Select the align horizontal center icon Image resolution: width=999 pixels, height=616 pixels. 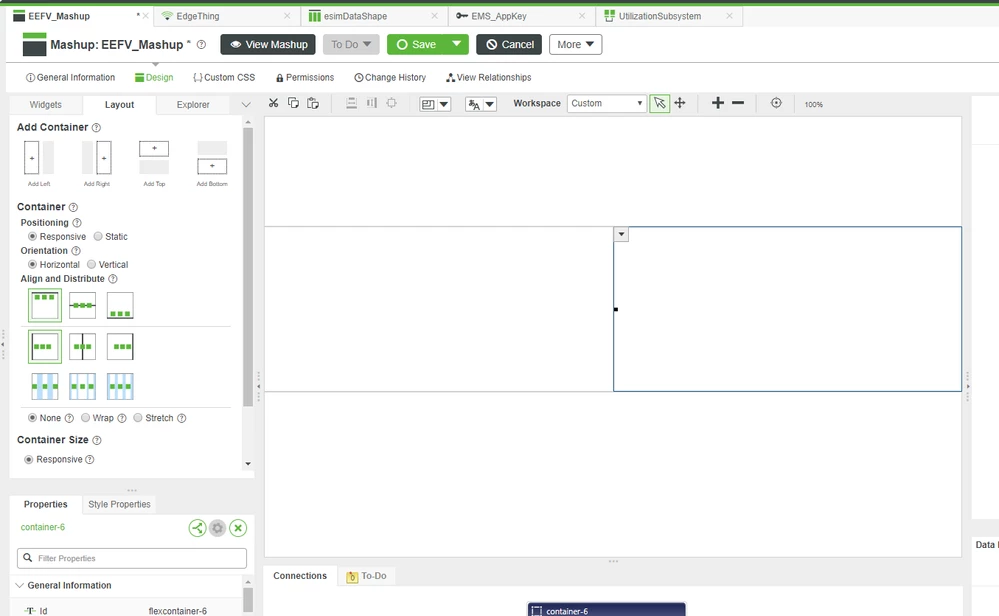point(82,347)
